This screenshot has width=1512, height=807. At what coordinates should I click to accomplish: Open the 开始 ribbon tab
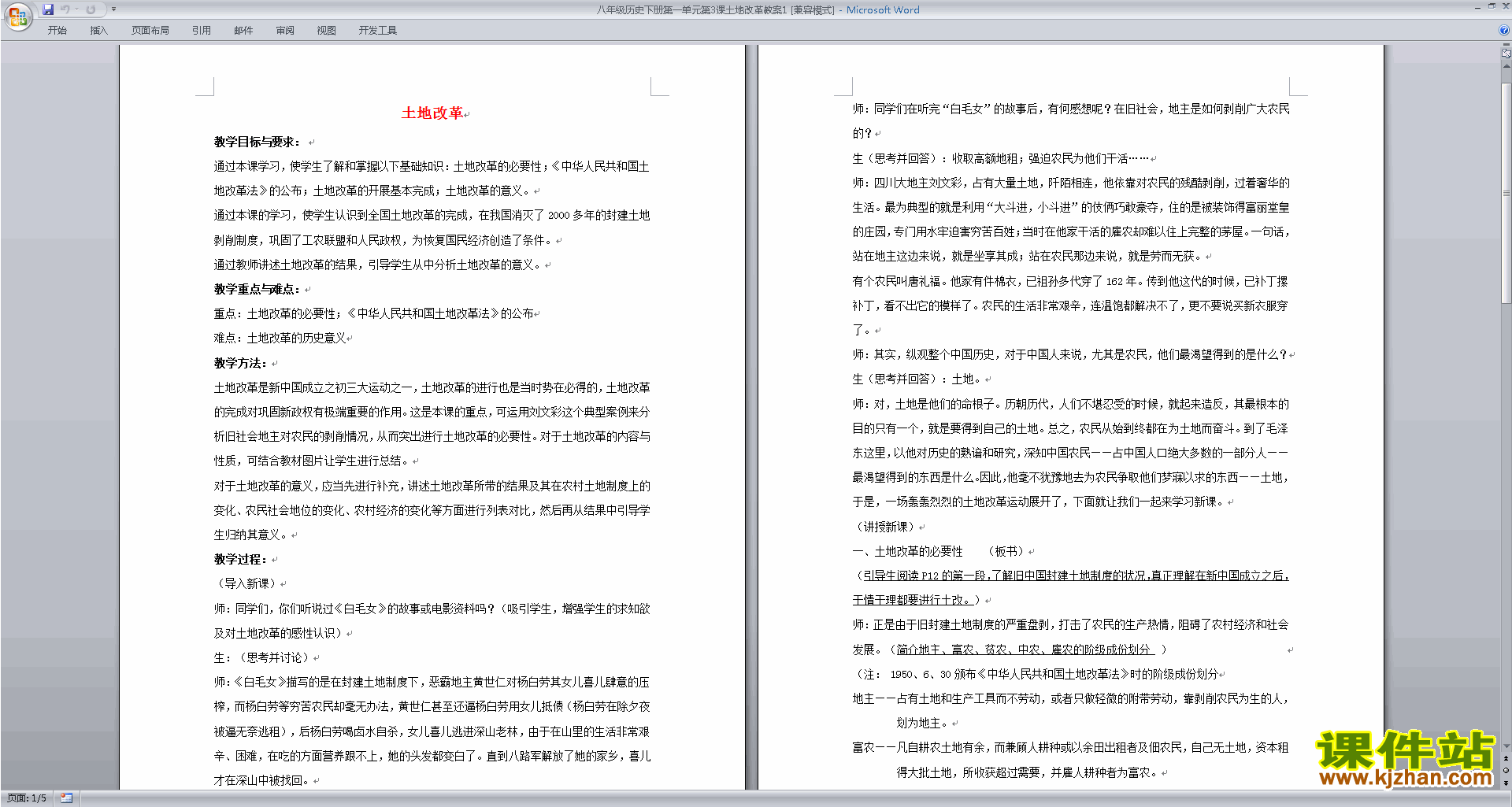click(57, 31)
